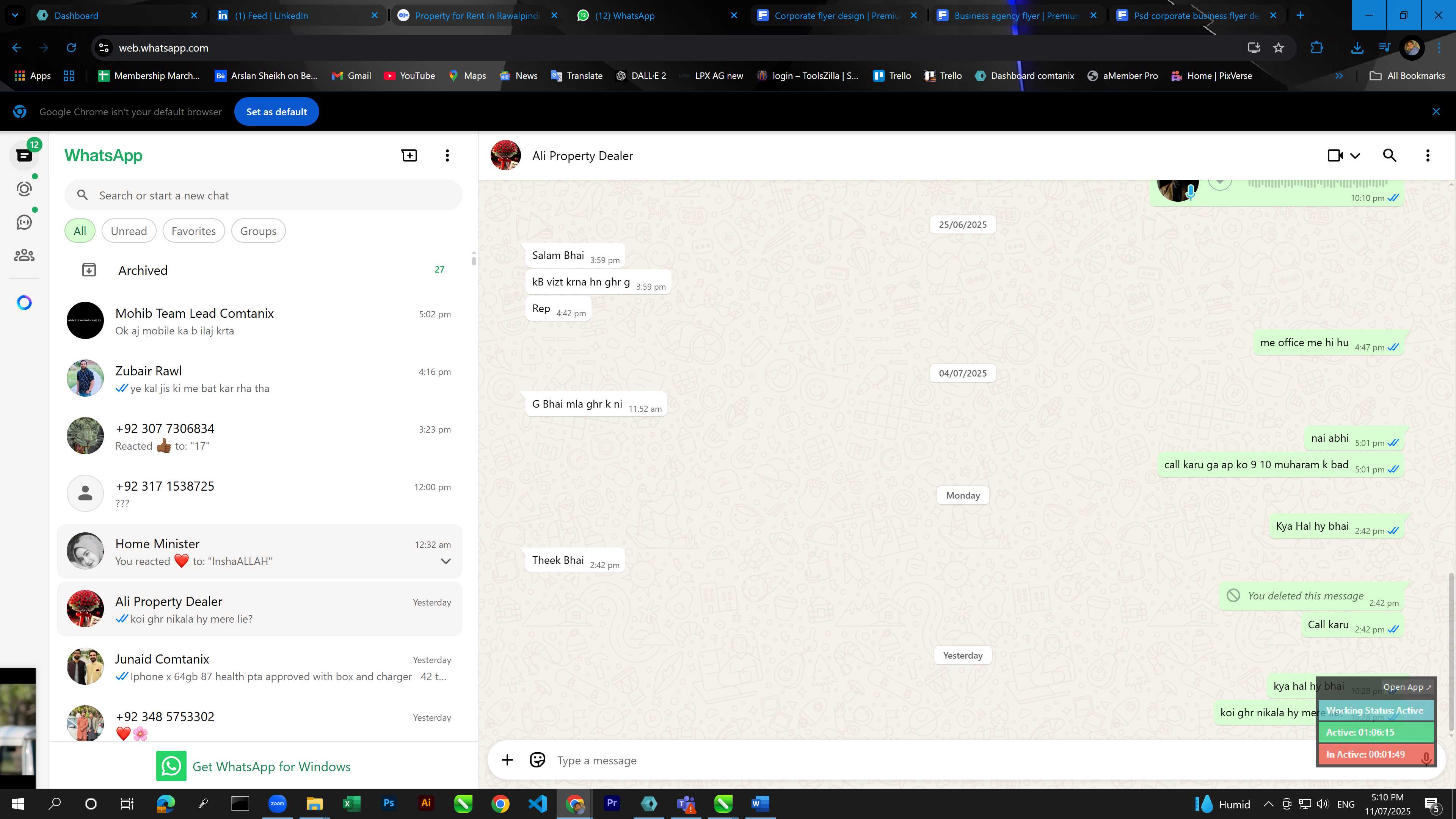This screenshot has width=1456, height=819.
Task: Click the Open App overlay button
Action: 1406,687
